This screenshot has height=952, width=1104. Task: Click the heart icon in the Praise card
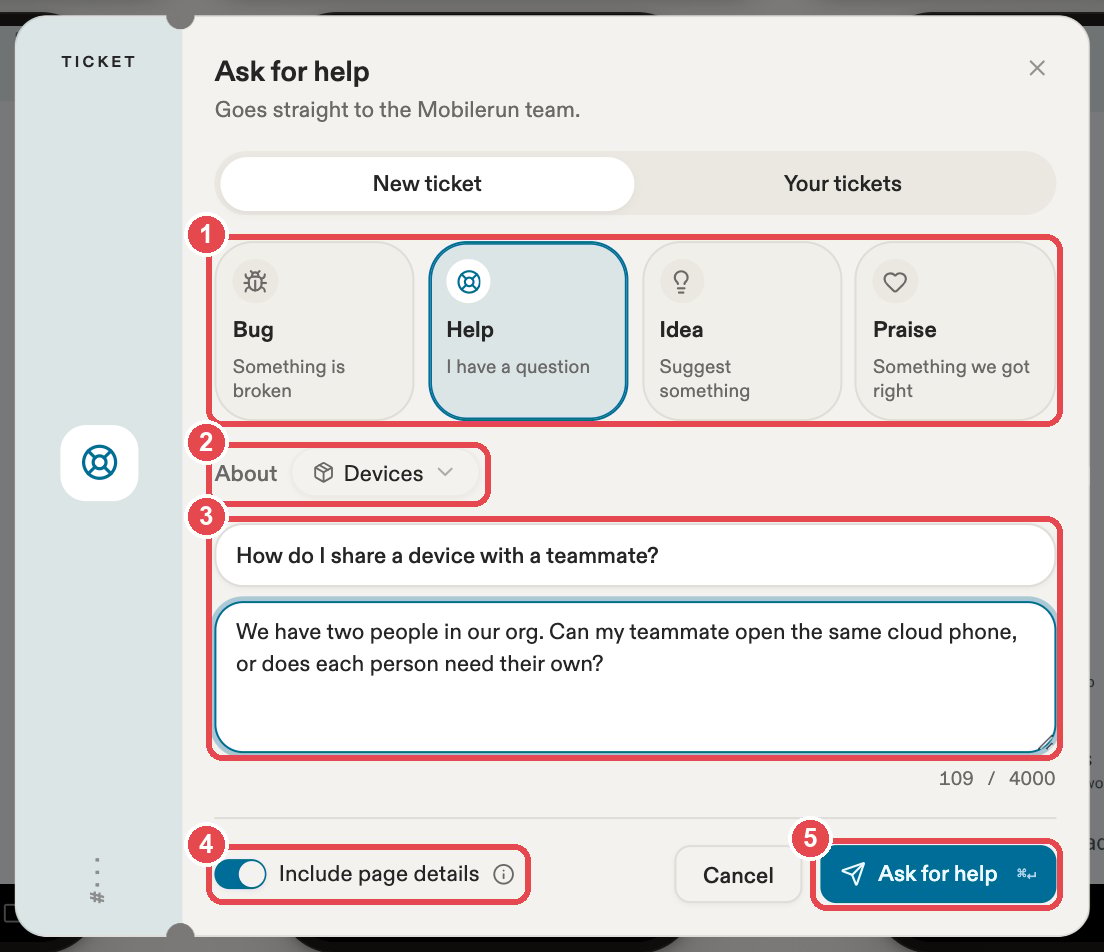coord(895,282)
